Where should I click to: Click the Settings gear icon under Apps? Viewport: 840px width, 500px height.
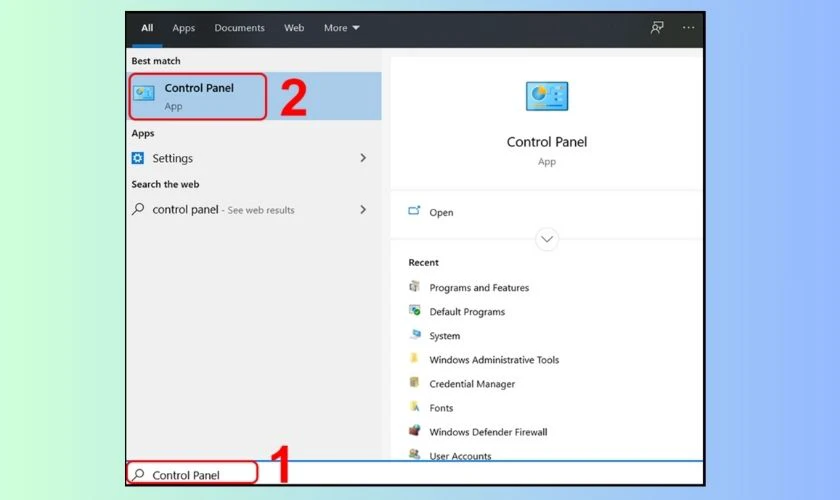pyautogui.click(x=138, y=158)
